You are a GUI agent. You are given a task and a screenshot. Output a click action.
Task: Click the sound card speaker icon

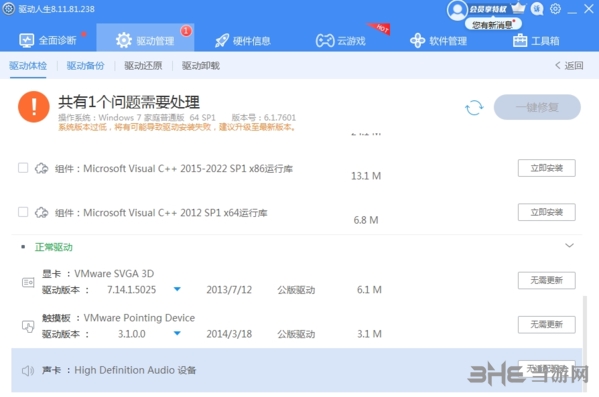(x=28, y=370)
